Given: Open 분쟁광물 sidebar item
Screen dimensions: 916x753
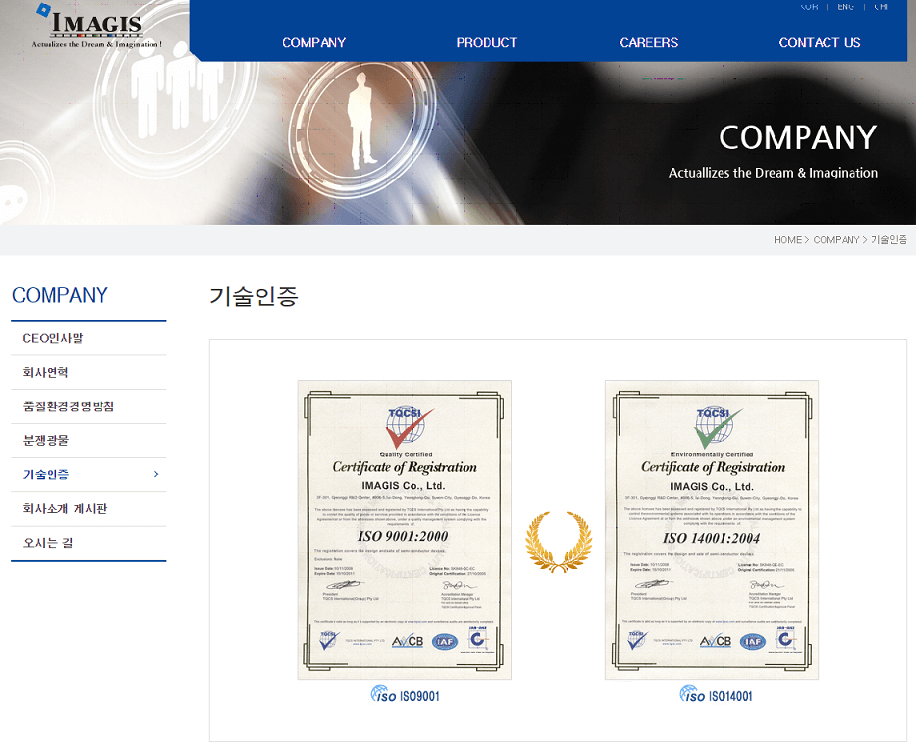Looking at the screenshot, I should (x=89, y=440).
